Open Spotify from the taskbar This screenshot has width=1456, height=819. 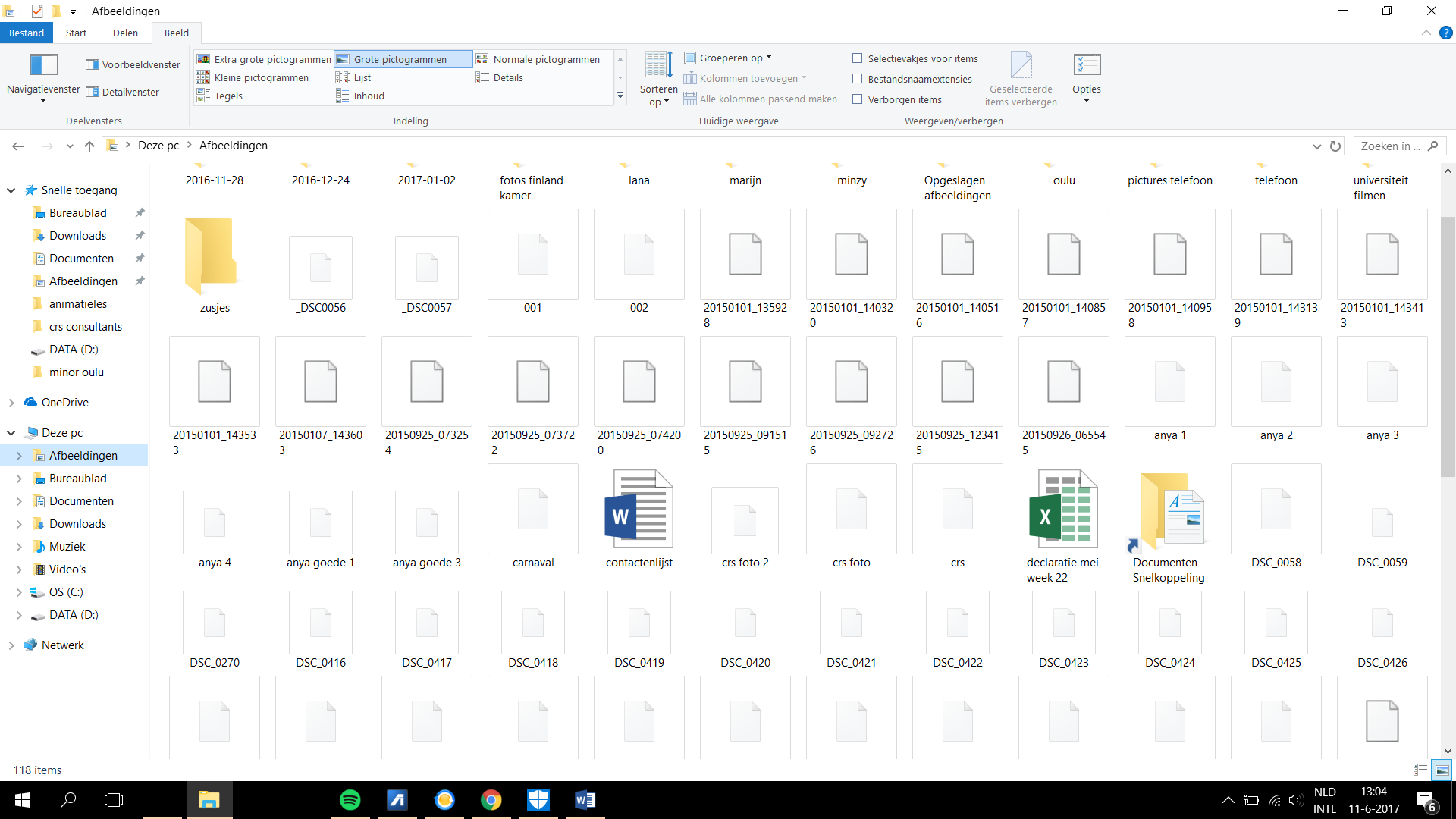pyautogui.click(x=350, y=800)
